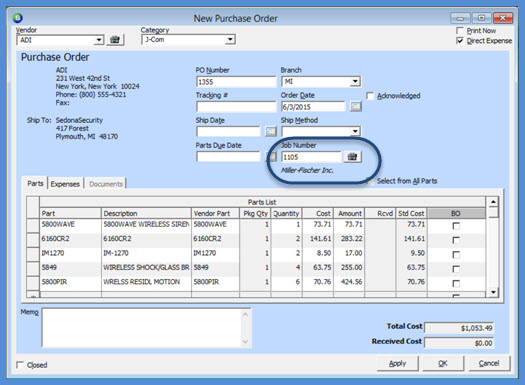Minimize the New Purchase Order window
This screenshot has width=525, height=385.
tap(460, 18)
